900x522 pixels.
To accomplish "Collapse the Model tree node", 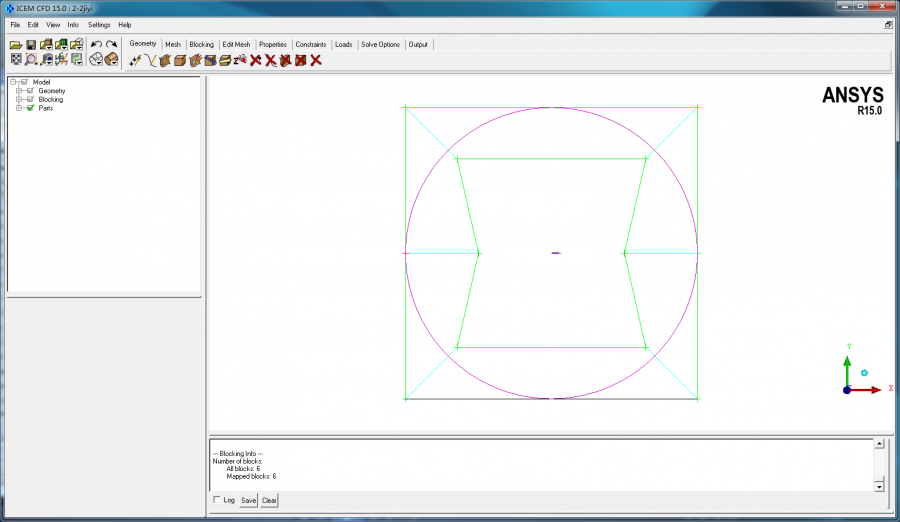I will (12, 82).
